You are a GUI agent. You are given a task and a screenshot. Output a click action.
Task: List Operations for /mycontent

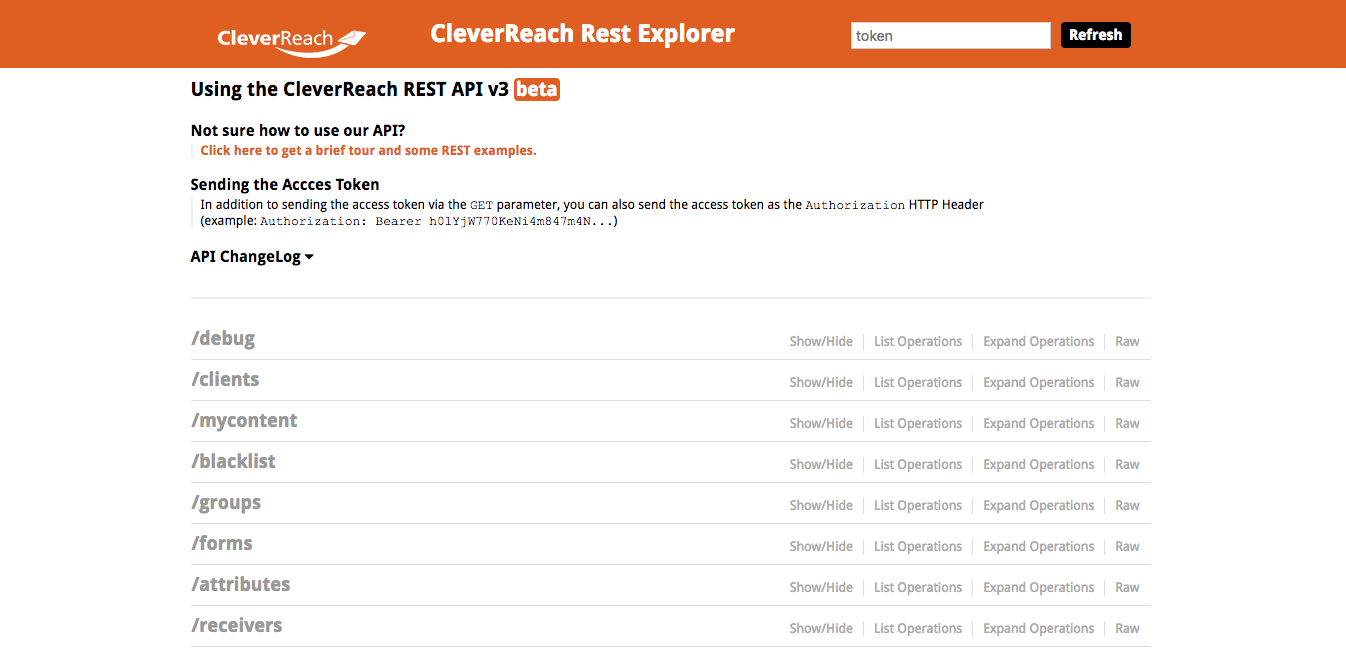click(x=918, y=423)
